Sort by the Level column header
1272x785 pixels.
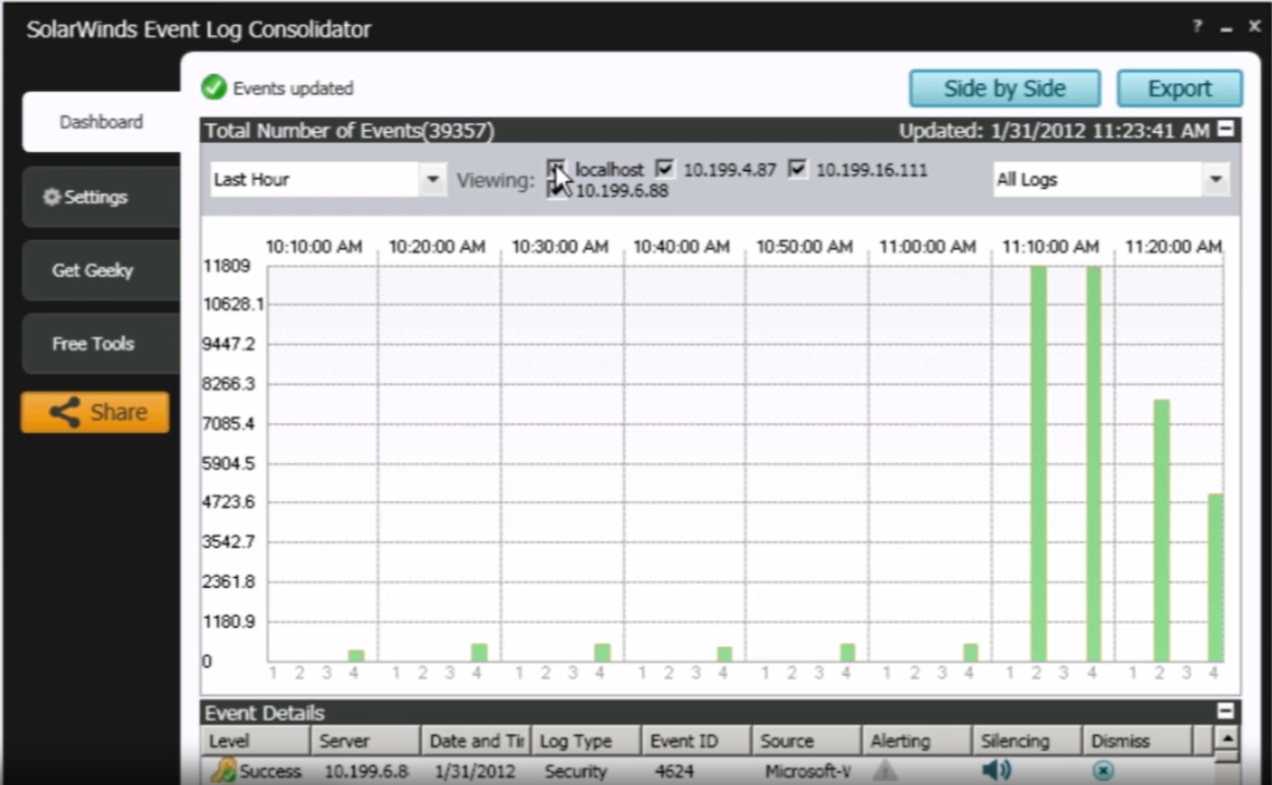(255, 741)
